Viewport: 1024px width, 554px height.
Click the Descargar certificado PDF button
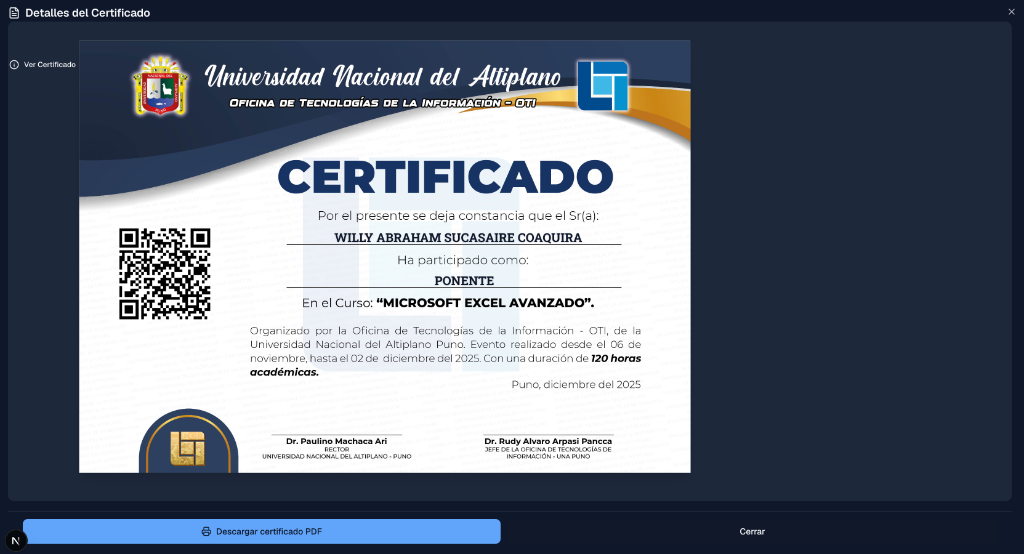coord(262,531)
